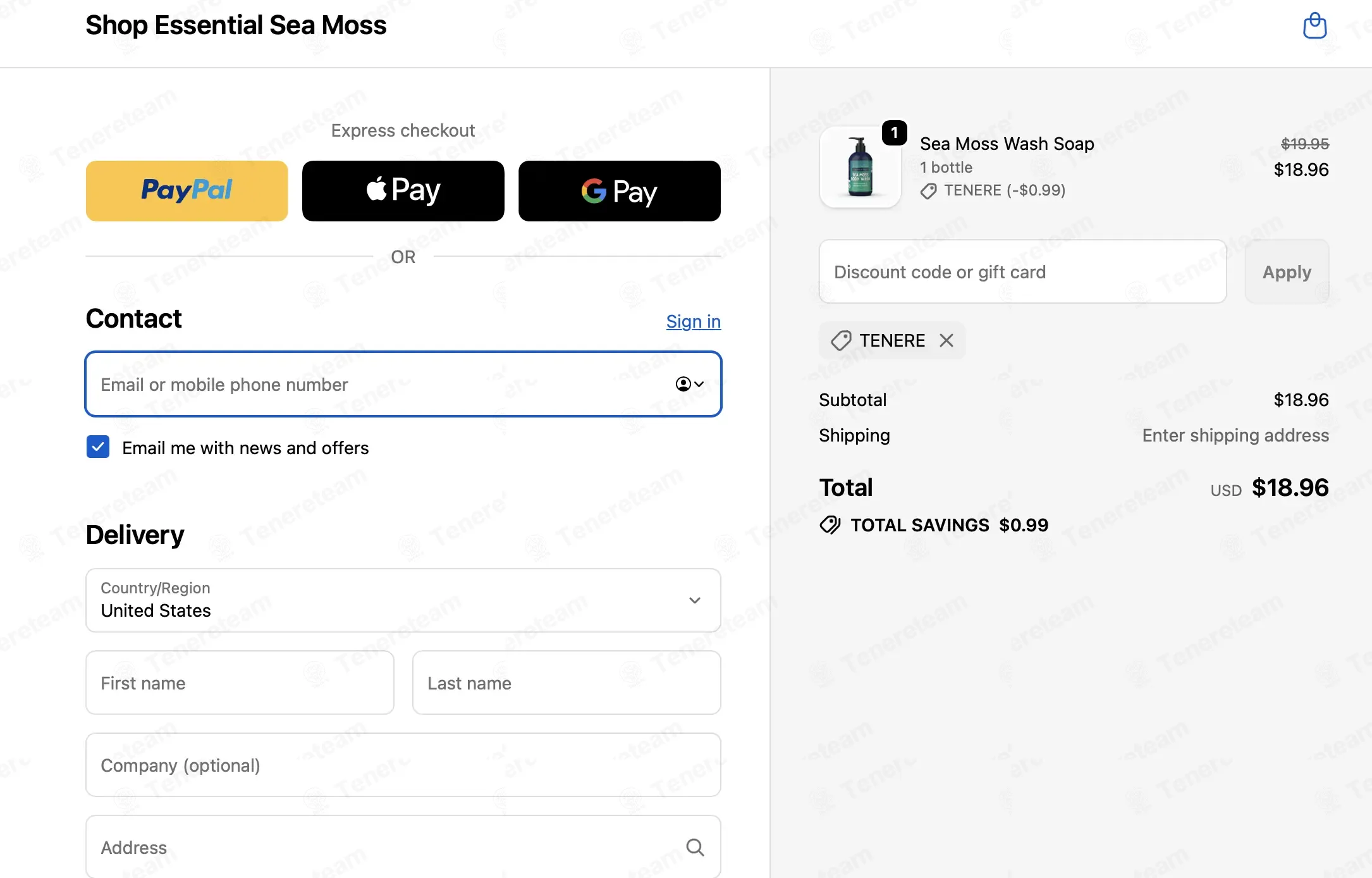Click the USD currency label
Screen dimensions: 1372x878
1226,490
